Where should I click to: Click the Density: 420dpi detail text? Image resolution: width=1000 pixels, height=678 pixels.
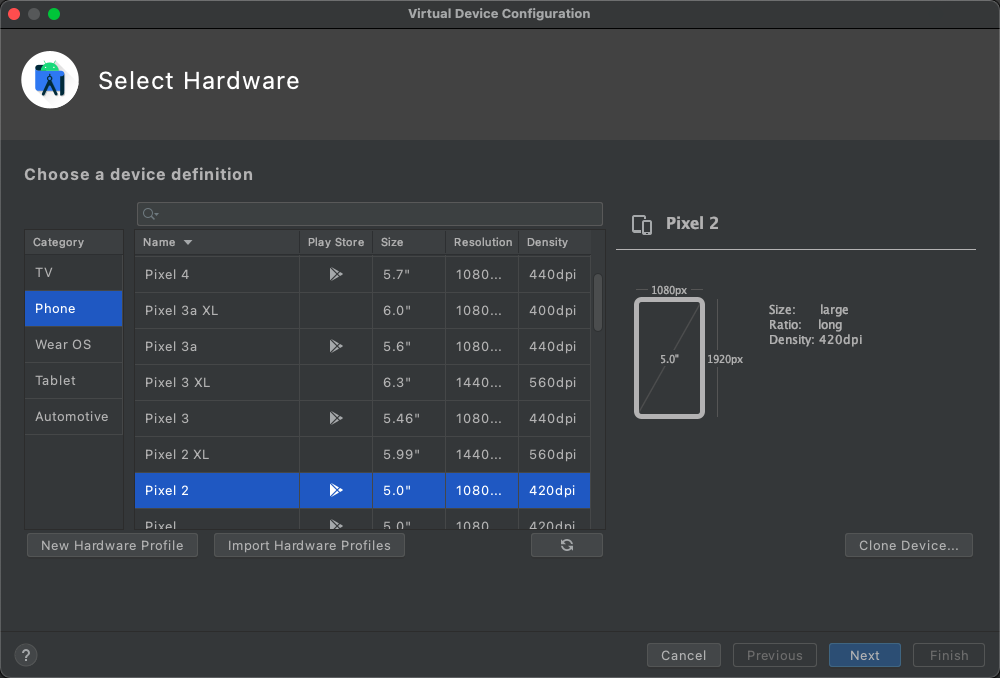[815, 340]
